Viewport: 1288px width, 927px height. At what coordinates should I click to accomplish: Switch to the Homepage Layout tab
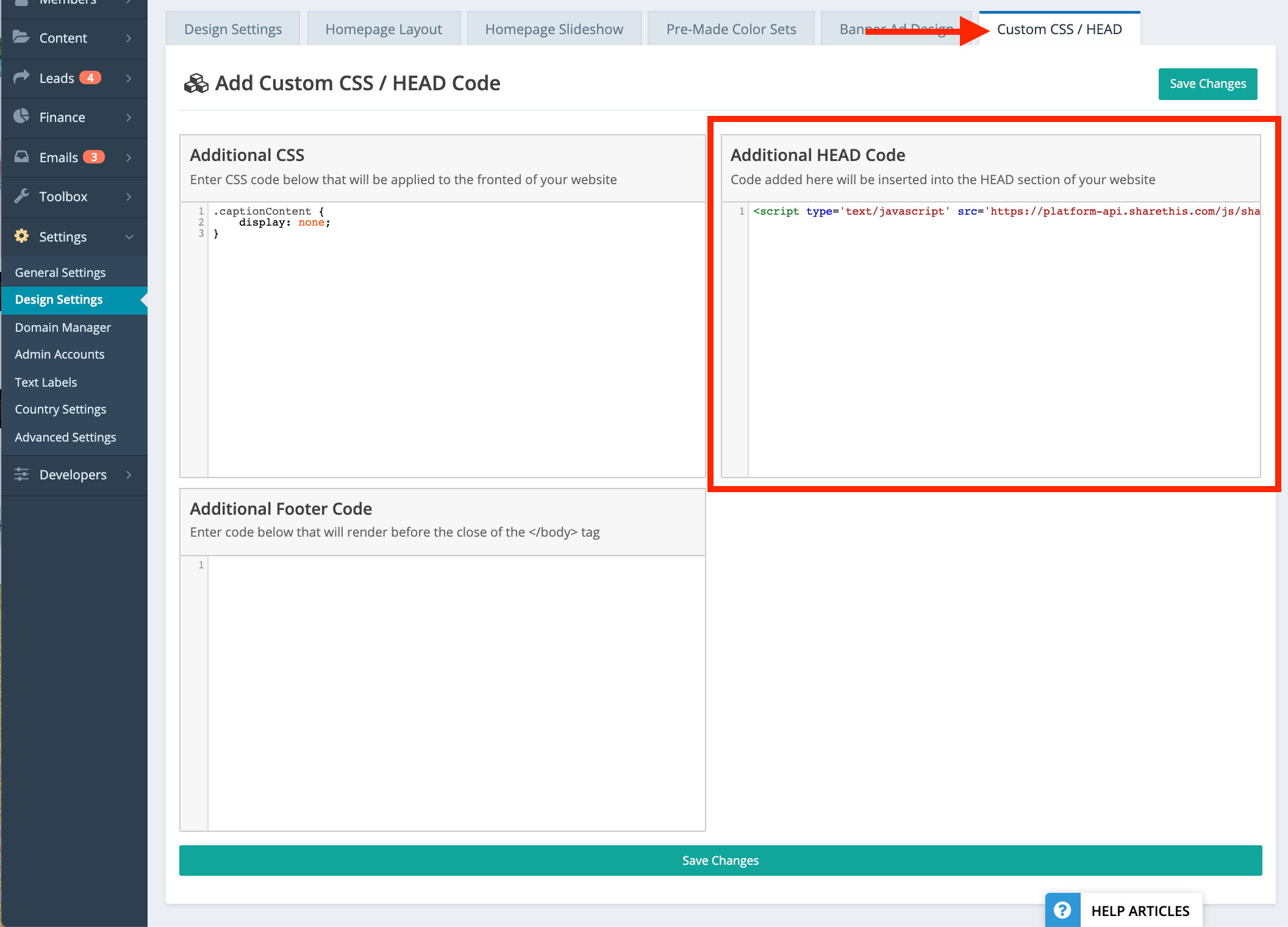point(384,28)
